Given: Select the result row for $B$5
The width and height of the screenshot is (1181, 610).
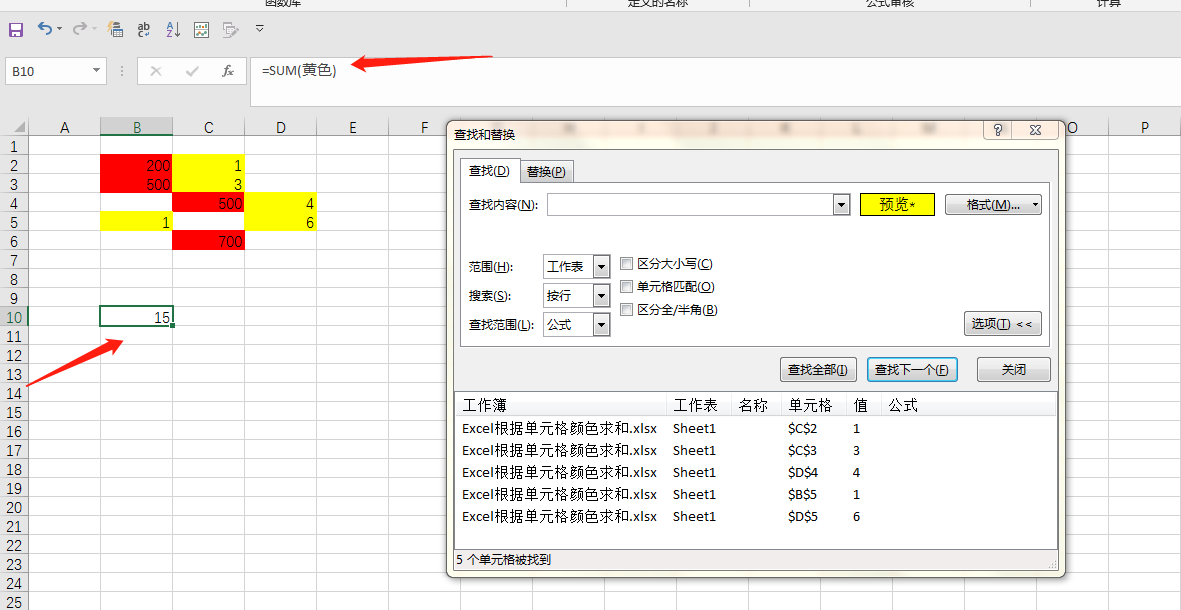Looking at the screenshot, I should pos(755,495).
